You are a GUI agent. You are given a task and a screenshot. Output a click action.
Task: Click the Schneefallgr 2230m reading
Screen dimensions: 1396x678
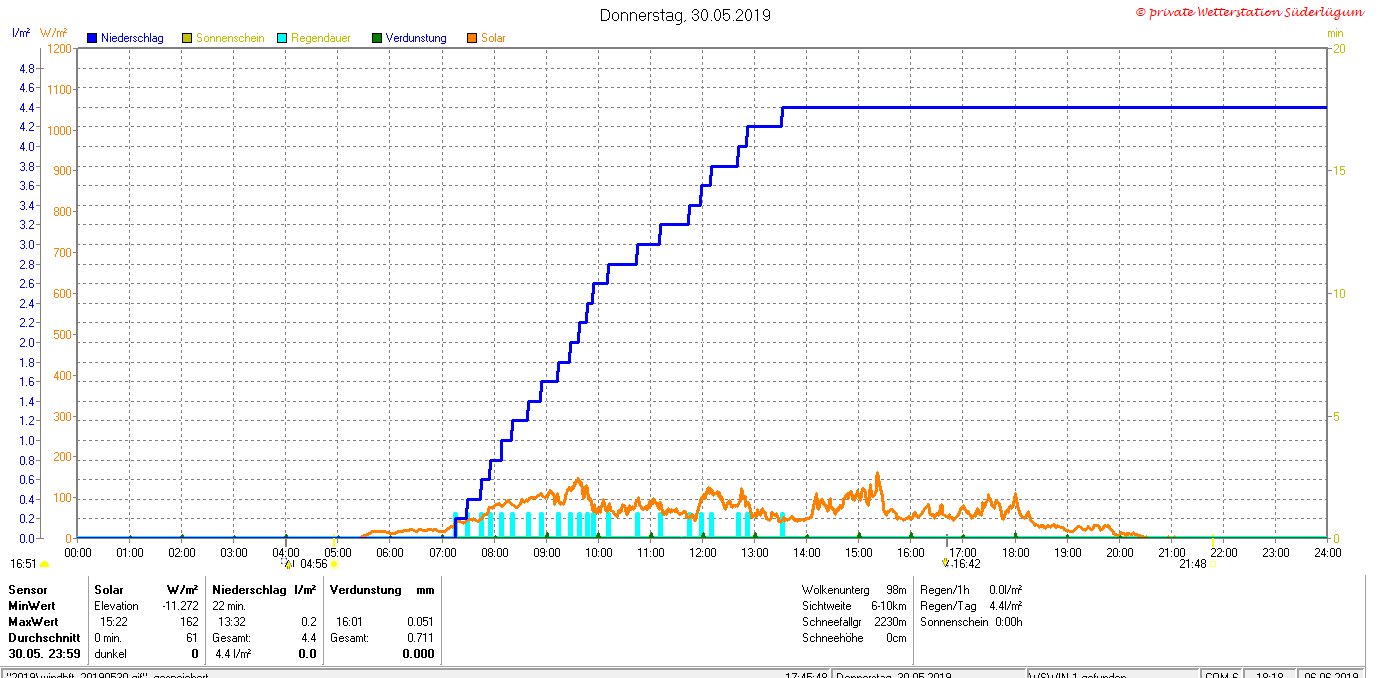pos(854,622)
